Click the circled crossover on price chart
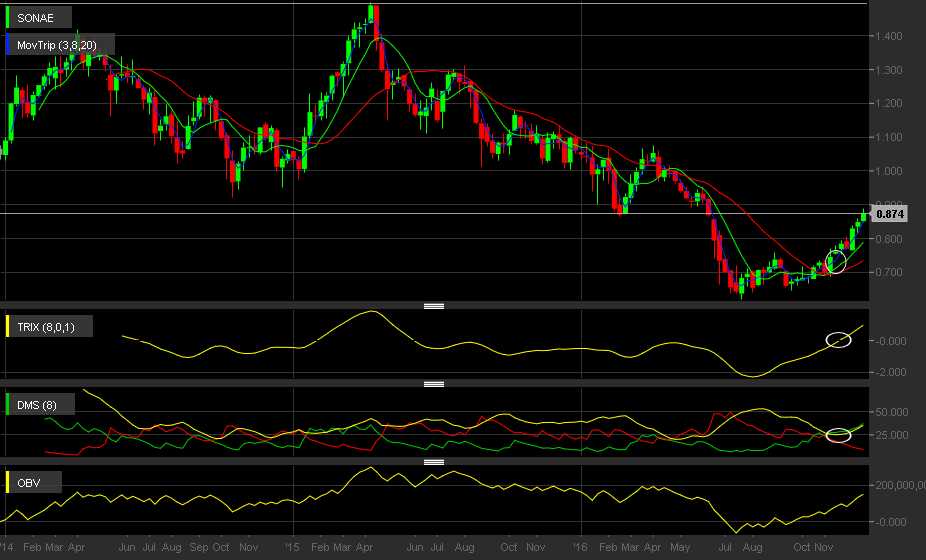The width and height of the screenshot is (926, 560). 836,262
